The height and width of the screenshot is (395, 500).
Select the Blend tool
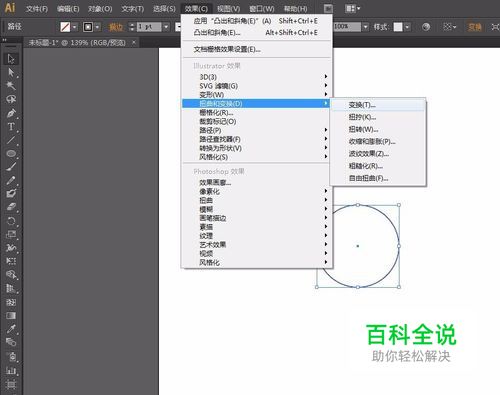[x=11, y=342]
